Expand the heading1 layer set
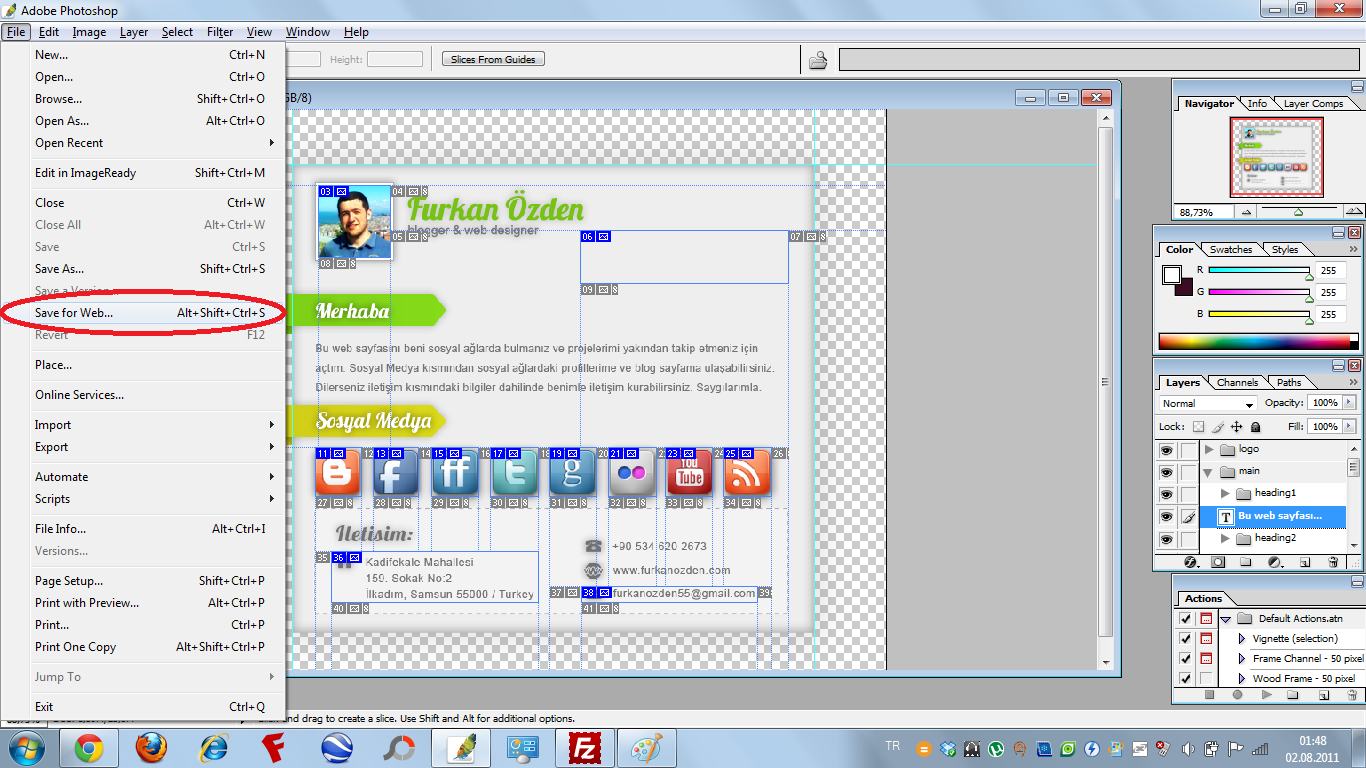Viewport: 1366px width, 768px height. [1226, 494]
